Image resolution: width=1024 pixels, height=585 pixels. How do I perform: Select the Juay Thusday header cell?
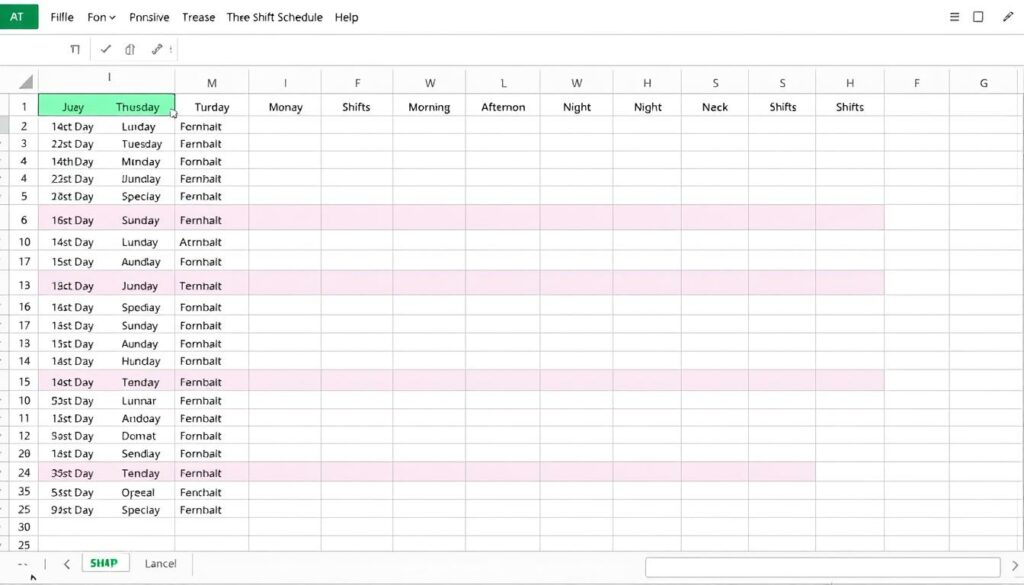click(106, 105)
